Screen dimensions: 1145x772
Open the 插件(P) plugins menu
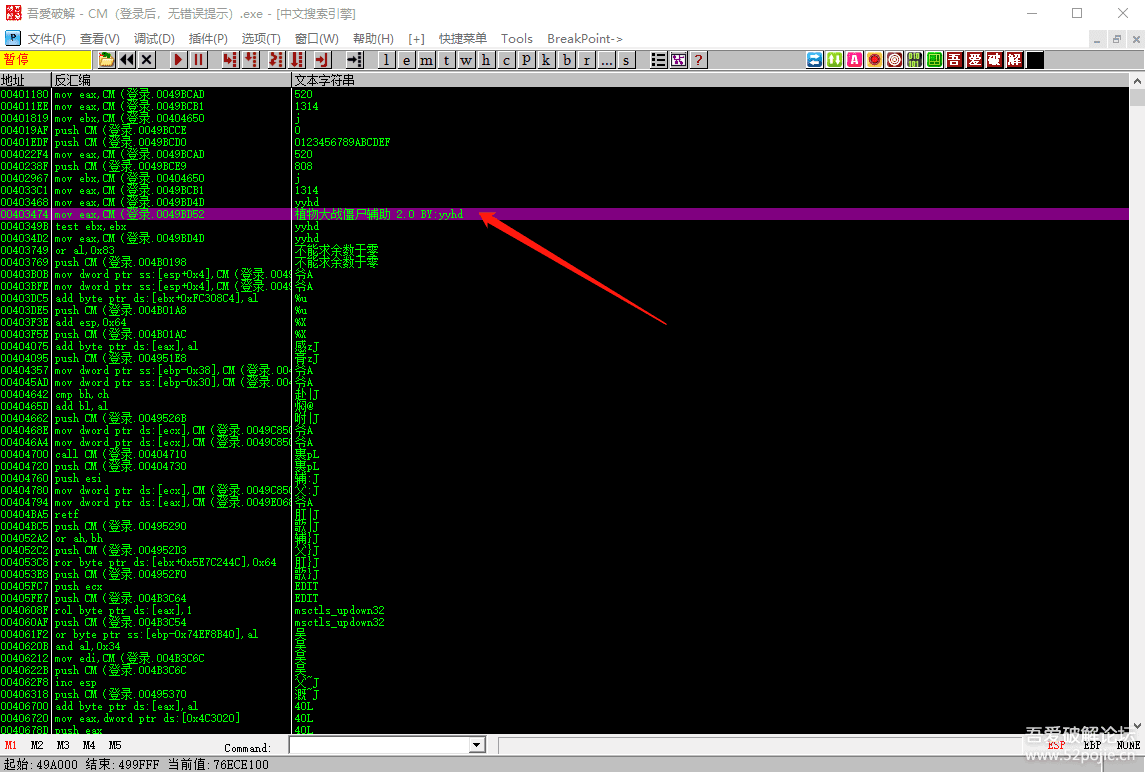pos(208,38)
